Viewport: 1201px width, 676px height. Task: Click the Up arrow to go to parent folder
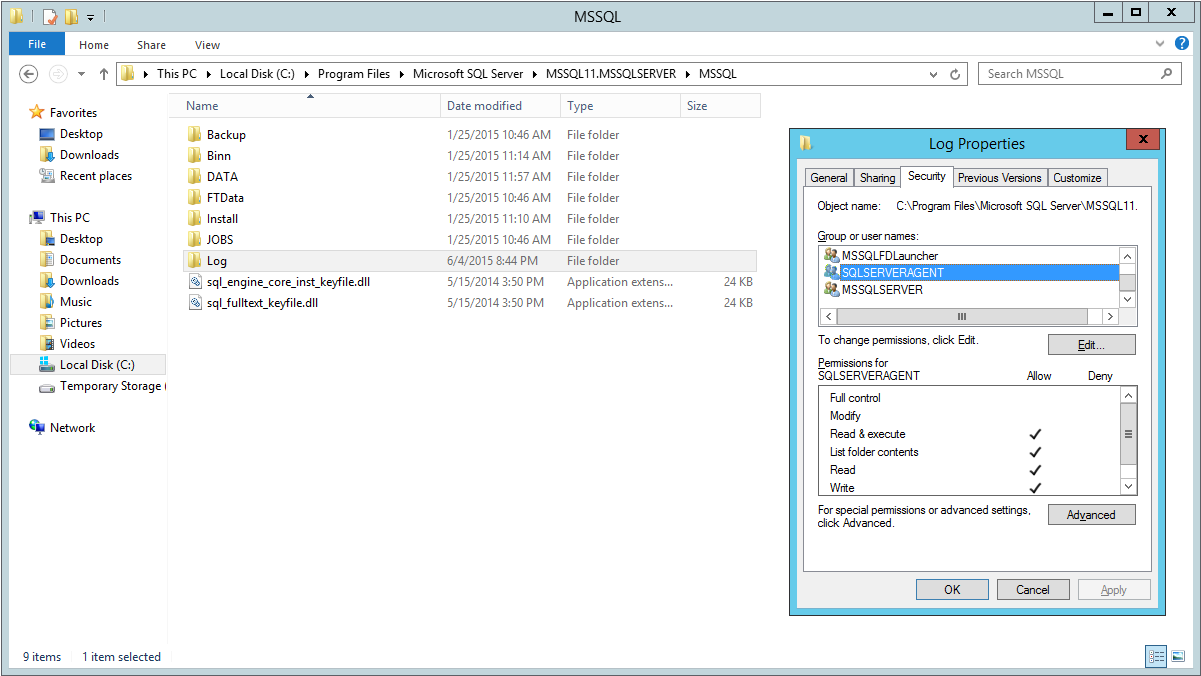coord(104,74)
